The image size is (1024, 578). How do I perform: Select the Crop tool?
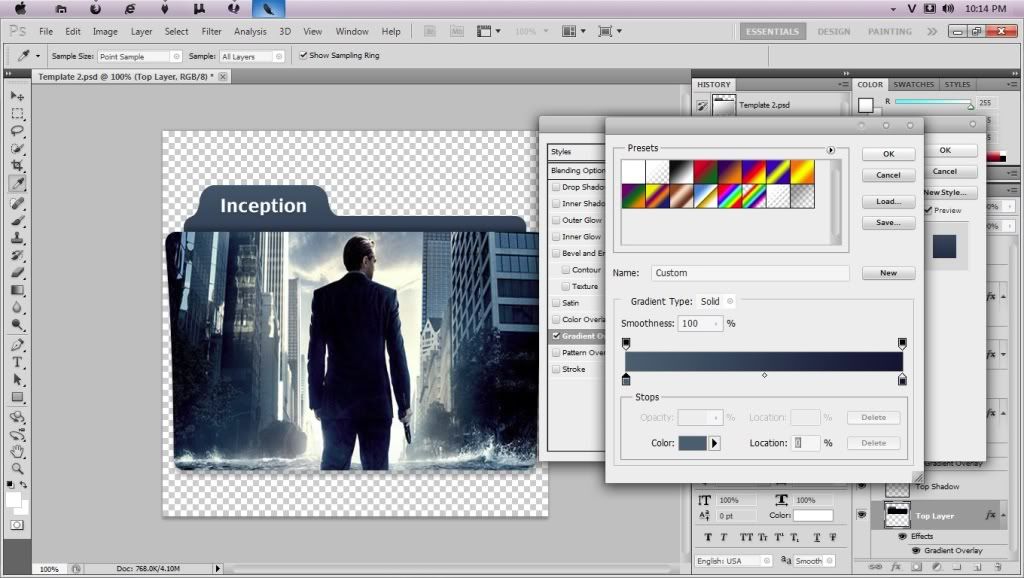pyautogui.click(x=17, y=165)
